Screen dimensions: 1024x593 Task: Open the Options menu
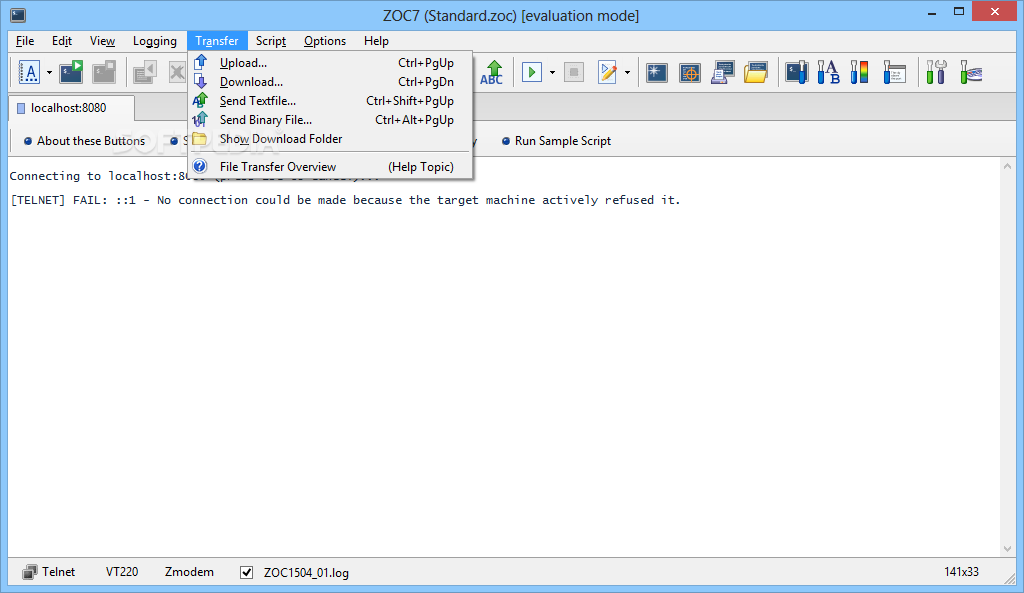[x=325, y=40]
